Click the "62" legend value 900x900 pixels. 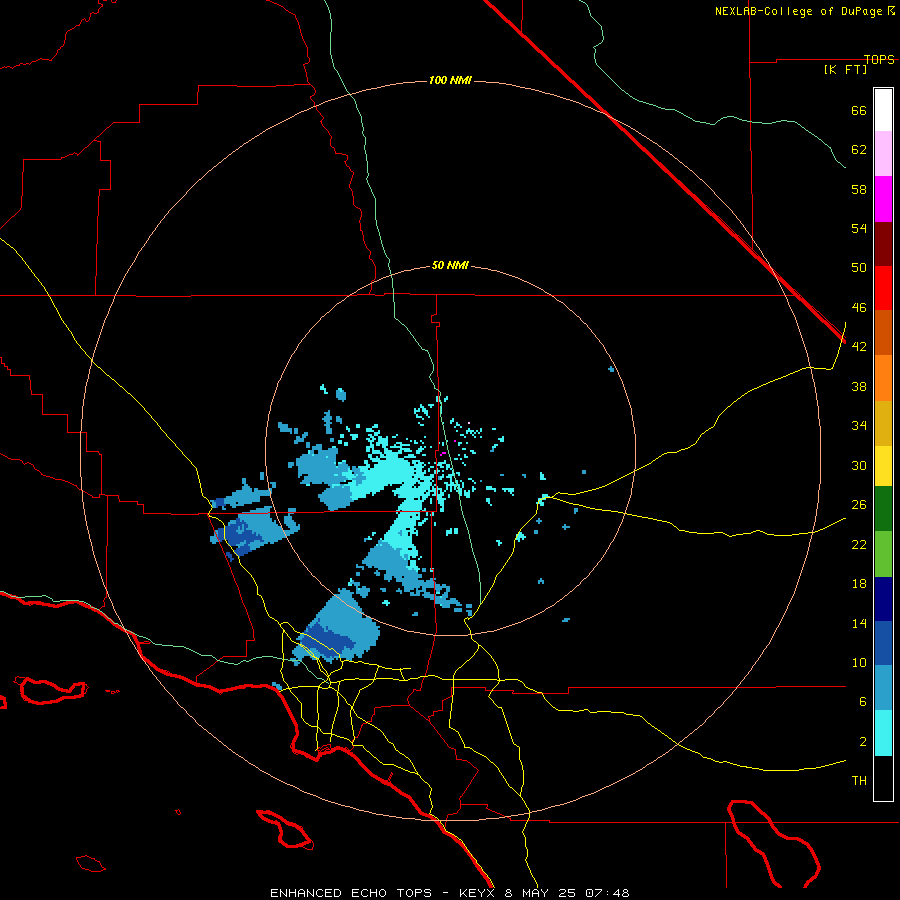click(x=859, y=150)
